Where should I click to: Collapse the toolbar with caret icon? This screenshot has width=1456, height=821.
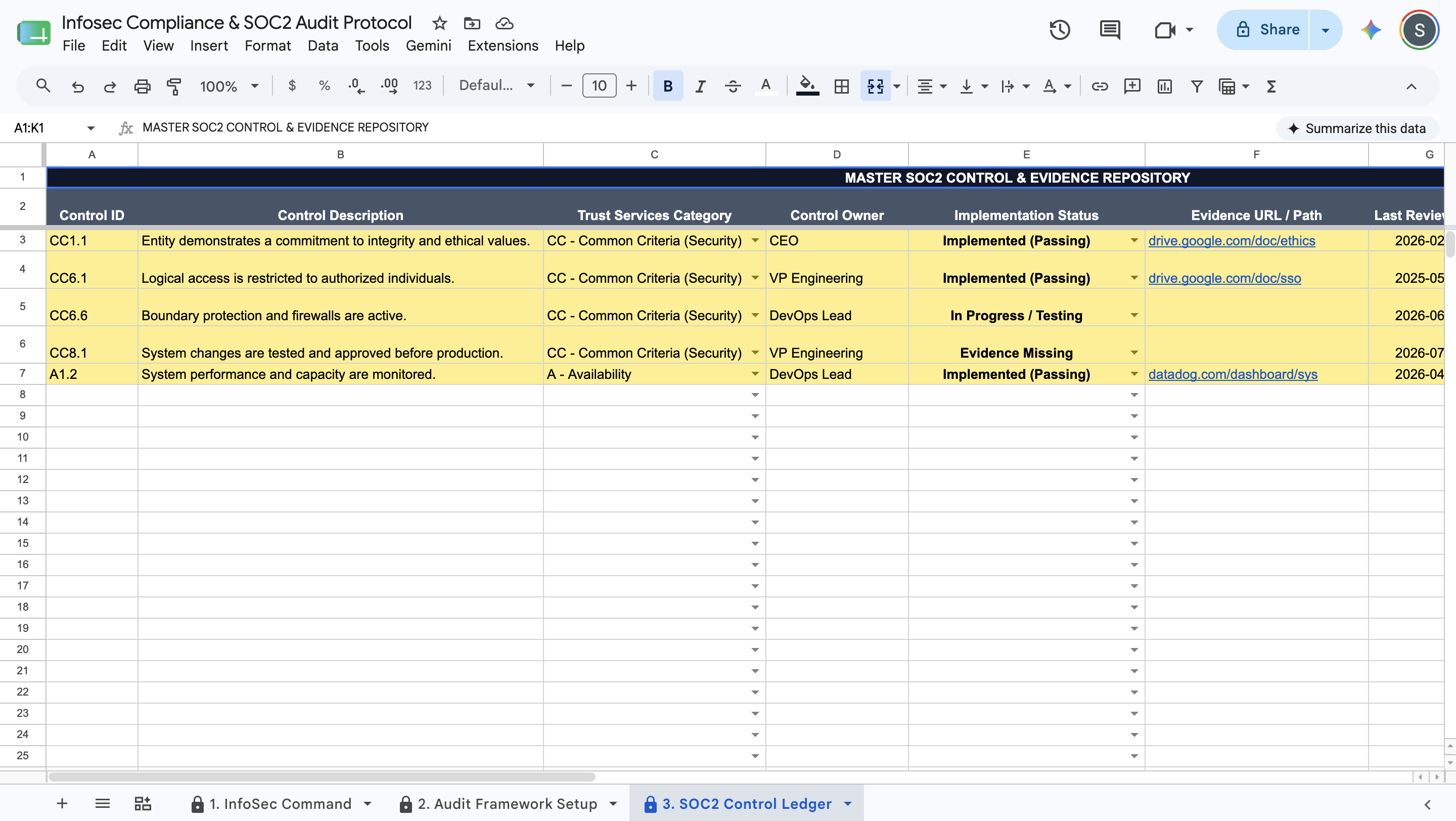click(x=1412, y=86)
